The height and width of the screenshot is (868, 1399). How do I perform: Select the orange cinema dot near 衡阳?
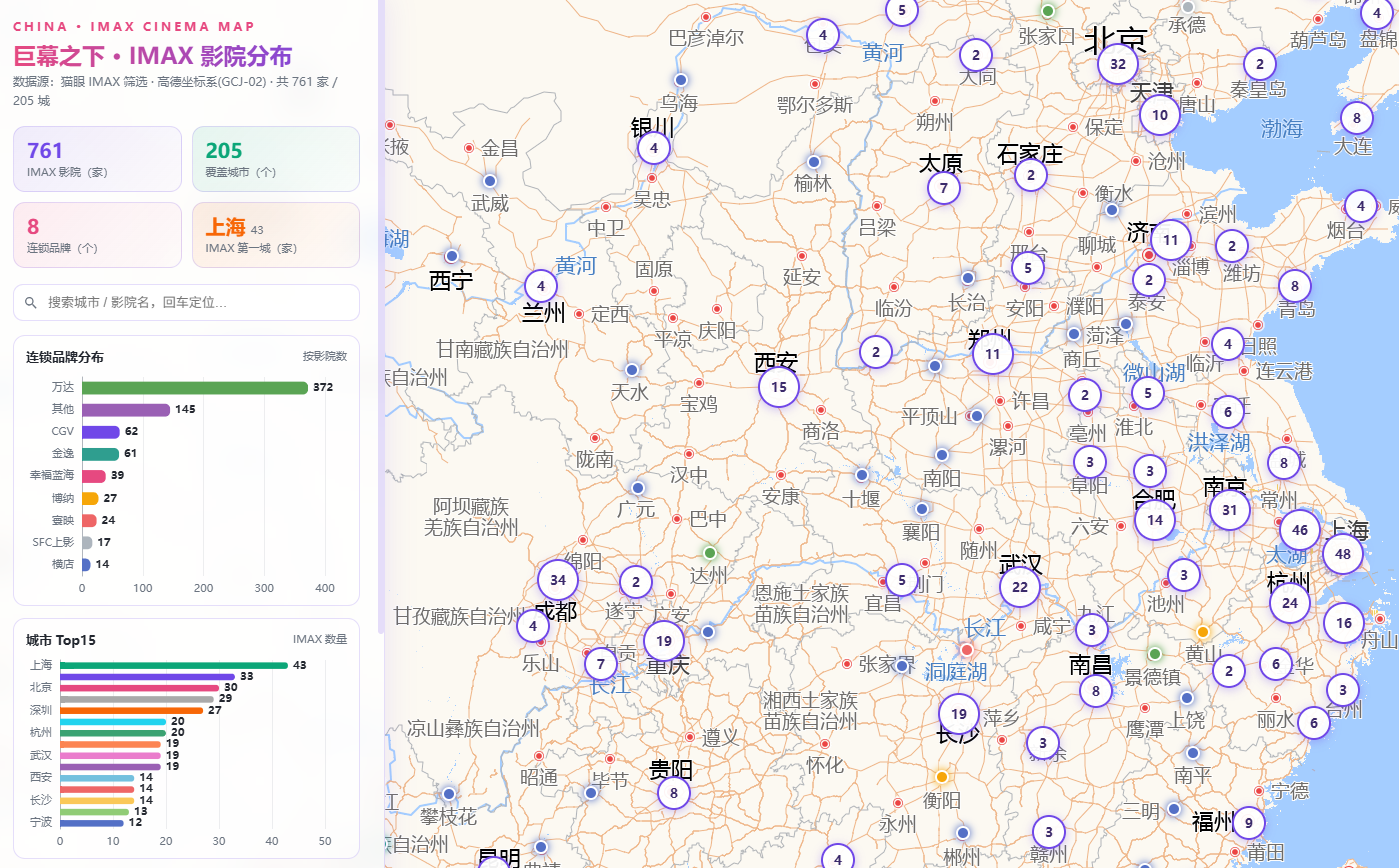point(941,776)
